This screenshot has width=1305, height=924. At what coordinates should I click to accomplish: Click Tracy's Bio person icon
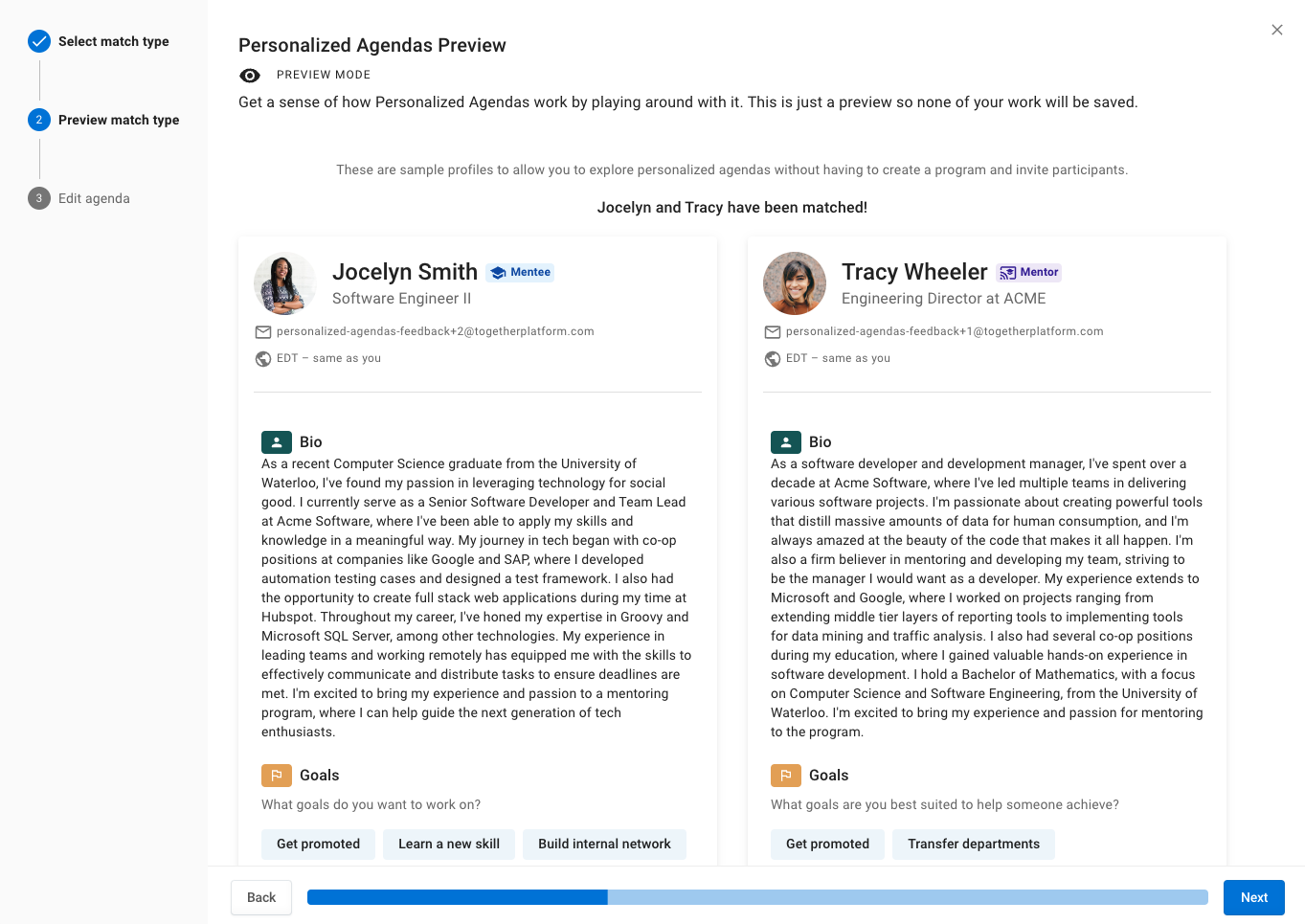point(786,442)
